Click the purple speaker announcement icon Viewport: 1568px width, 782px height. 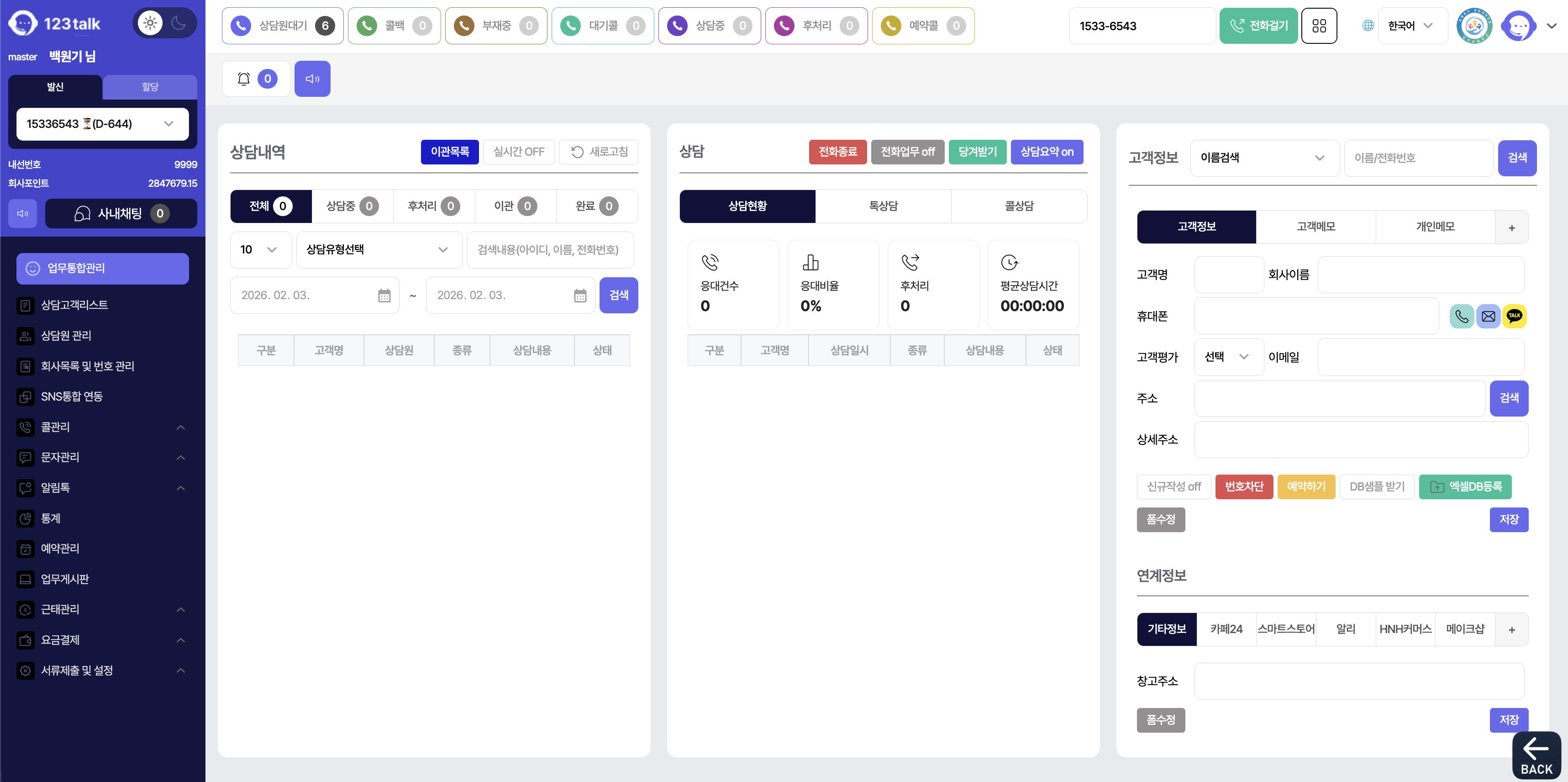coord(312,79)
